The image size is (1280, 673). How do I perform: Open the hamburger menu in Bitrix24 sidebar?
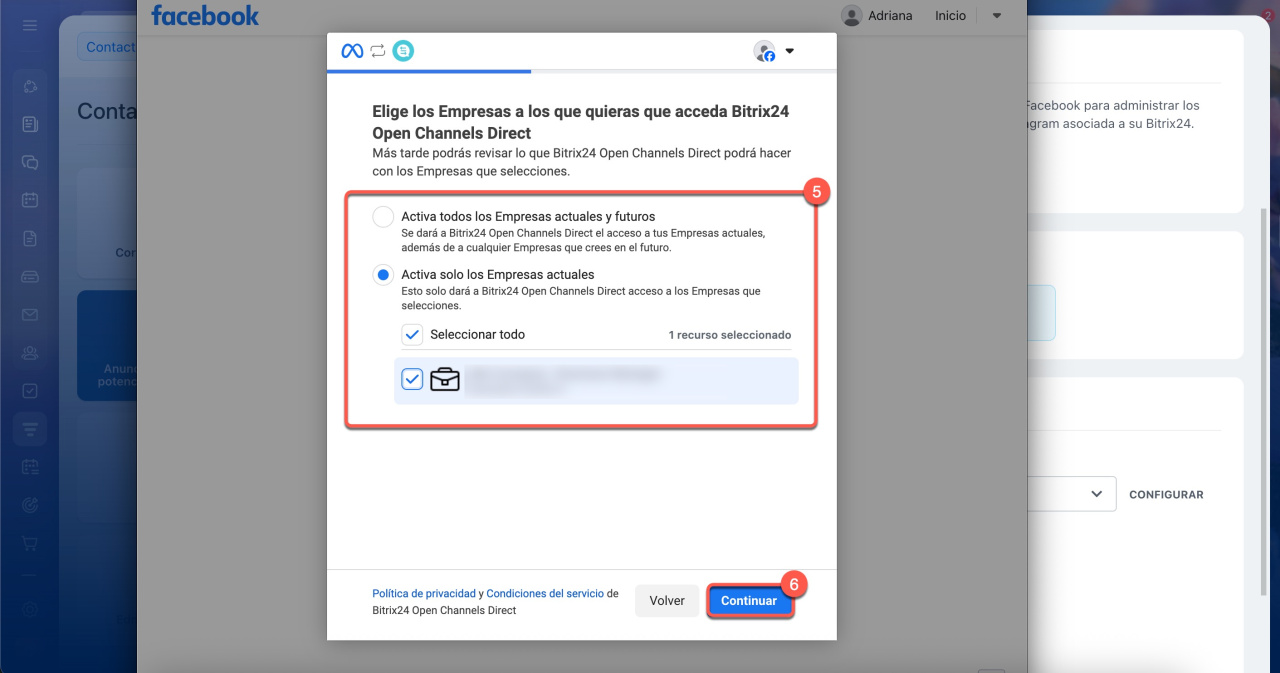pyautogui.click(x=30, y=24)
